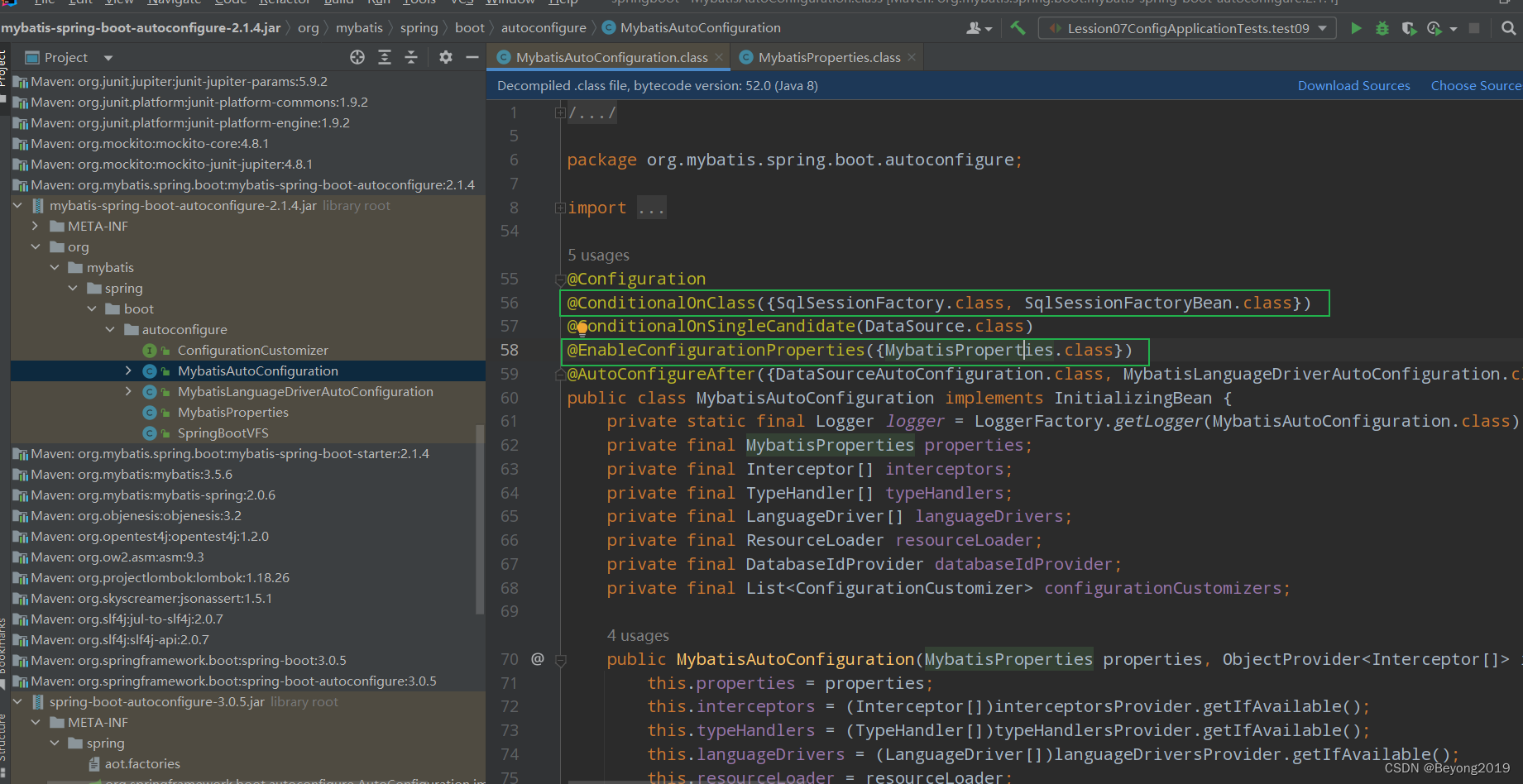The width and height of the screenshot is (1523, 784).
Task: Collapse the mybatis folder node
Action: (x=55, y=267)
